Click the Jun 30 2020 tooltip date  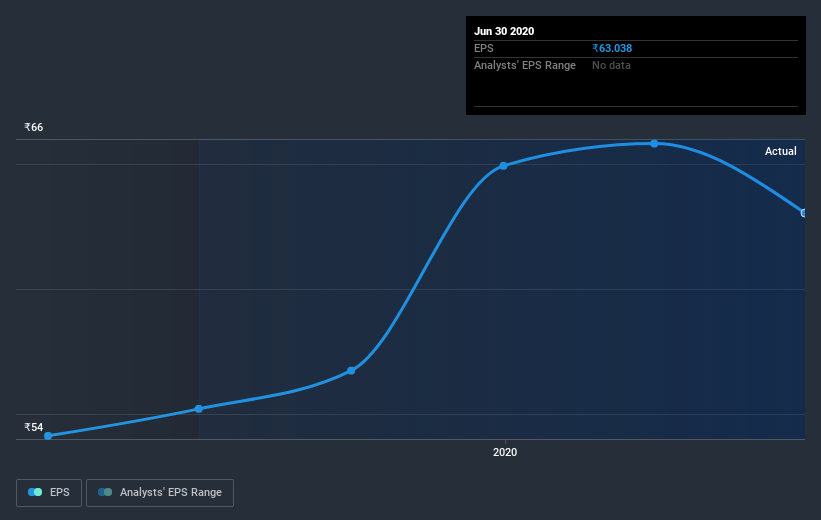504,31
